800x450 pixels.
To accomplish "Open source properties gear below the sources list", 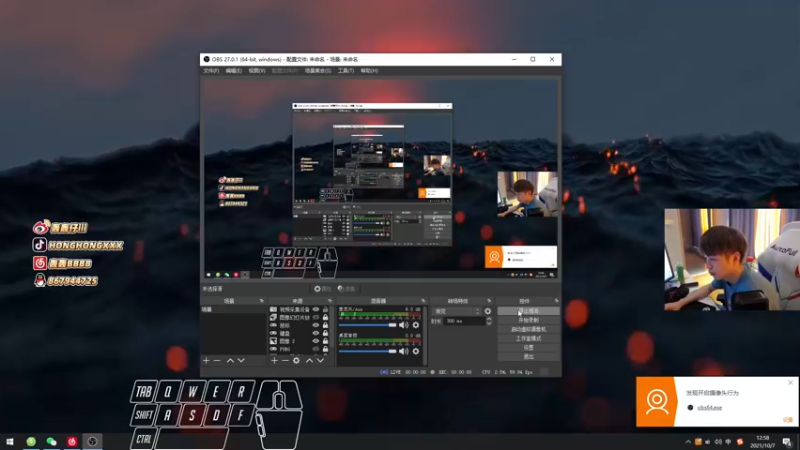I will pos(296,361).
